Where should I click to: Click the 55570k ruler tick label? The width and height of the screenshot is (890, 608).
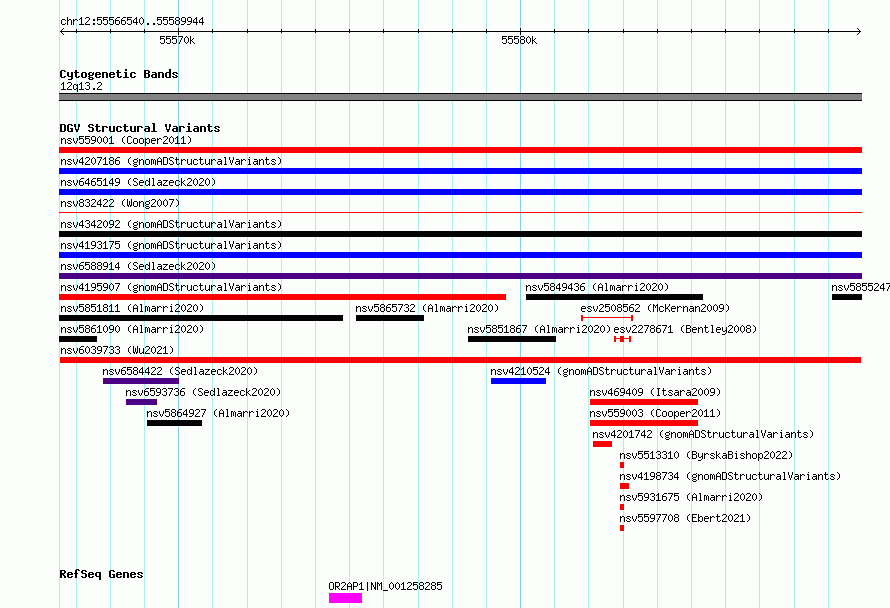point(177,40)
